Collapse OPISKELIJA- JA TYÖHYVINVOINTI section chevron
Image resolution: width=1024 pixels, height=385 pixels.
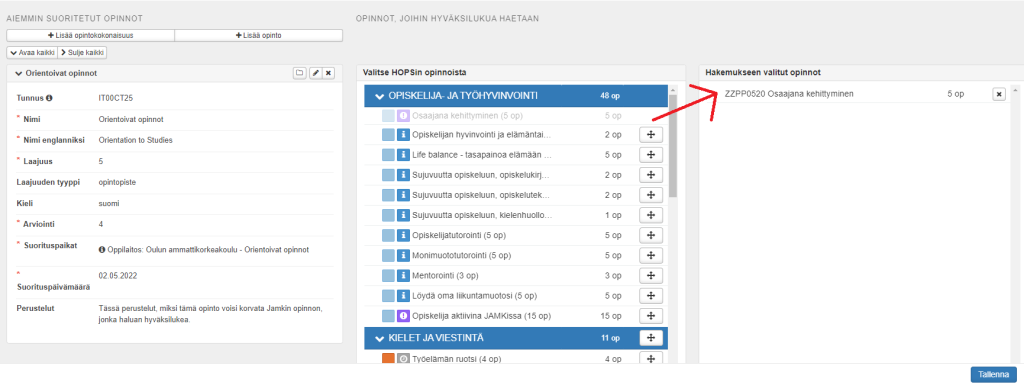[x=379, y=96]
